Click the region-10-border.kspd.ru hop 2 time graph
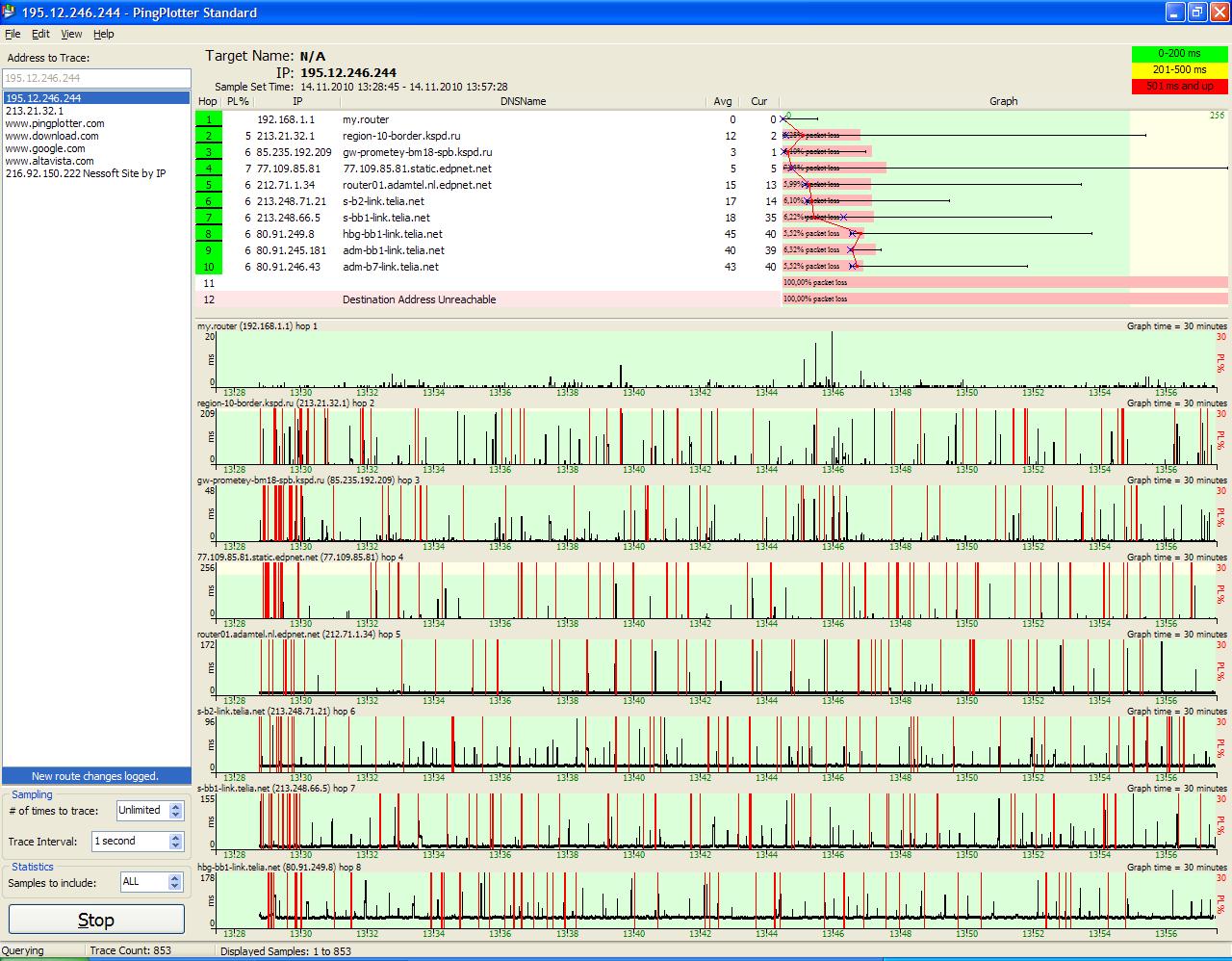The width and height of the screenshot is (1232, 961). click(714, 437)
